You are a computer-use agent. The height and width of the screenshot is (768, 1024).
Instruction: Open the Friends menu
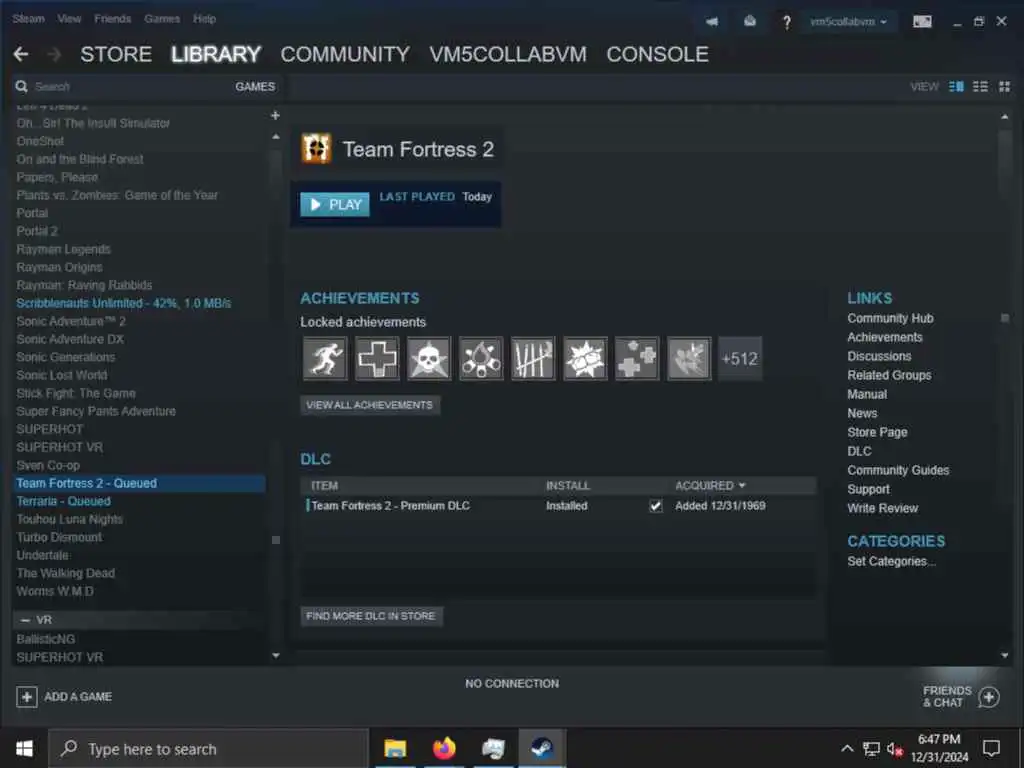113,19
